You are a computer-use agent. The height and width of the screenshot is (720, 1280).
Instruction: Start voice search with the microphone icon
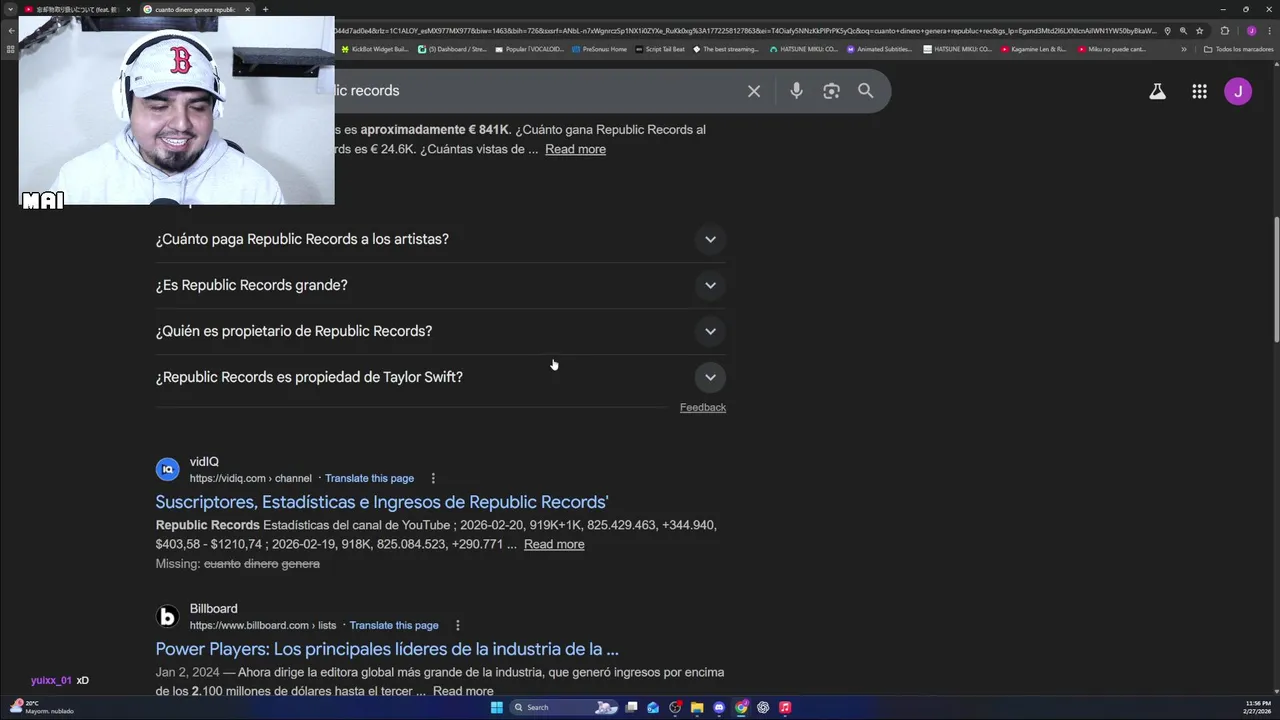point(796,91)
